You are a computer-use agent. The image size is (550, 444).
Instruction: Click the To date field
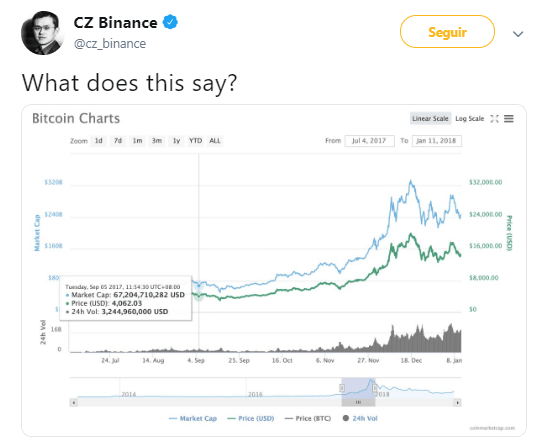pyautogui.click(x=436, y=141)
